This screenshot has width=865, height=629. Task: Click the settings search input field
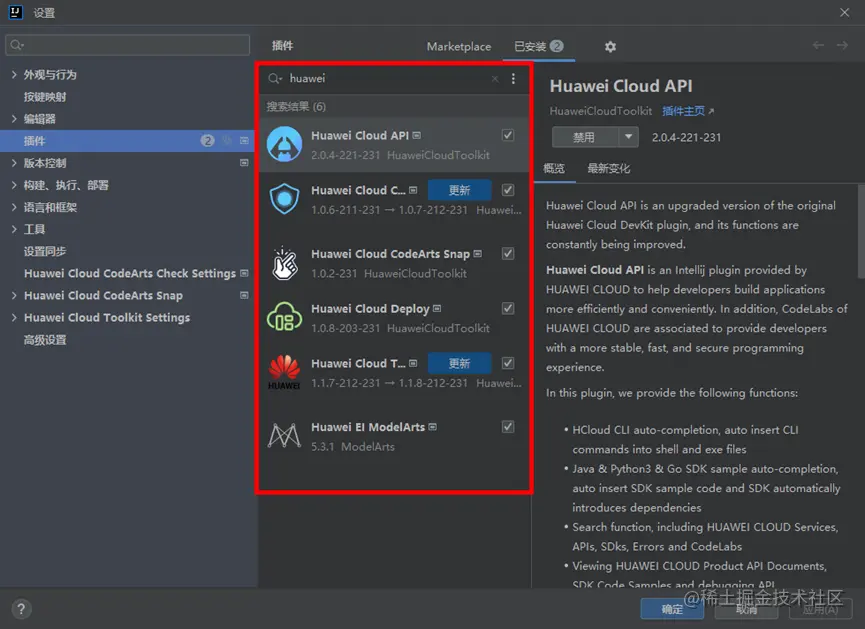point(127,45)
